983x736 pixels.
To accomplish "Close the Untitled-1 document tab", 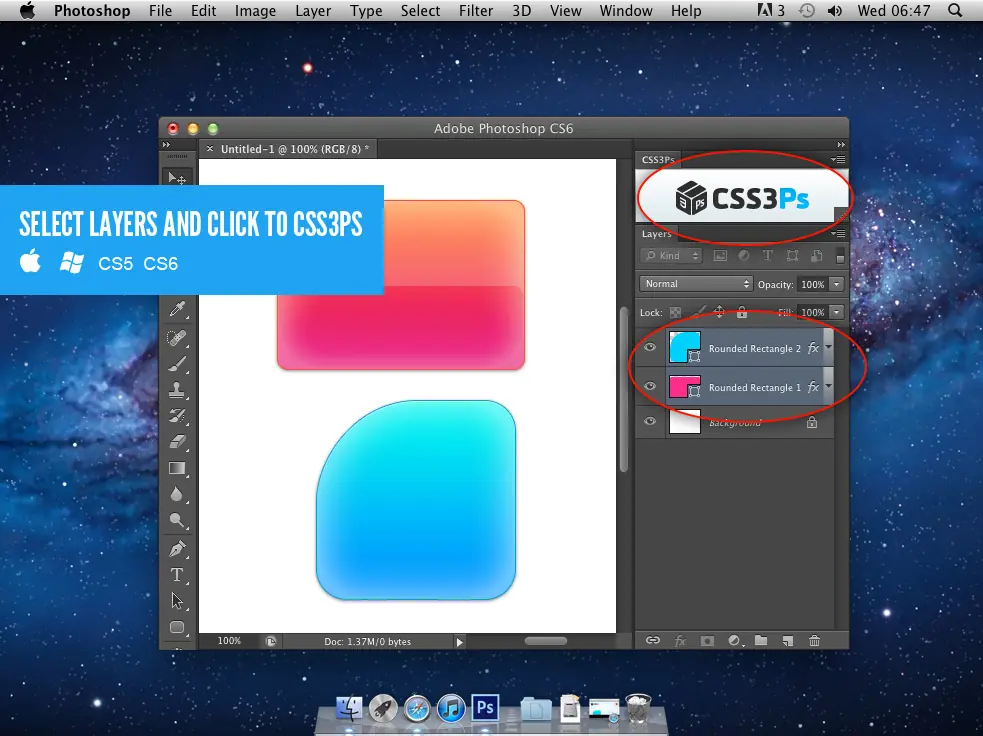I will 210,149.
